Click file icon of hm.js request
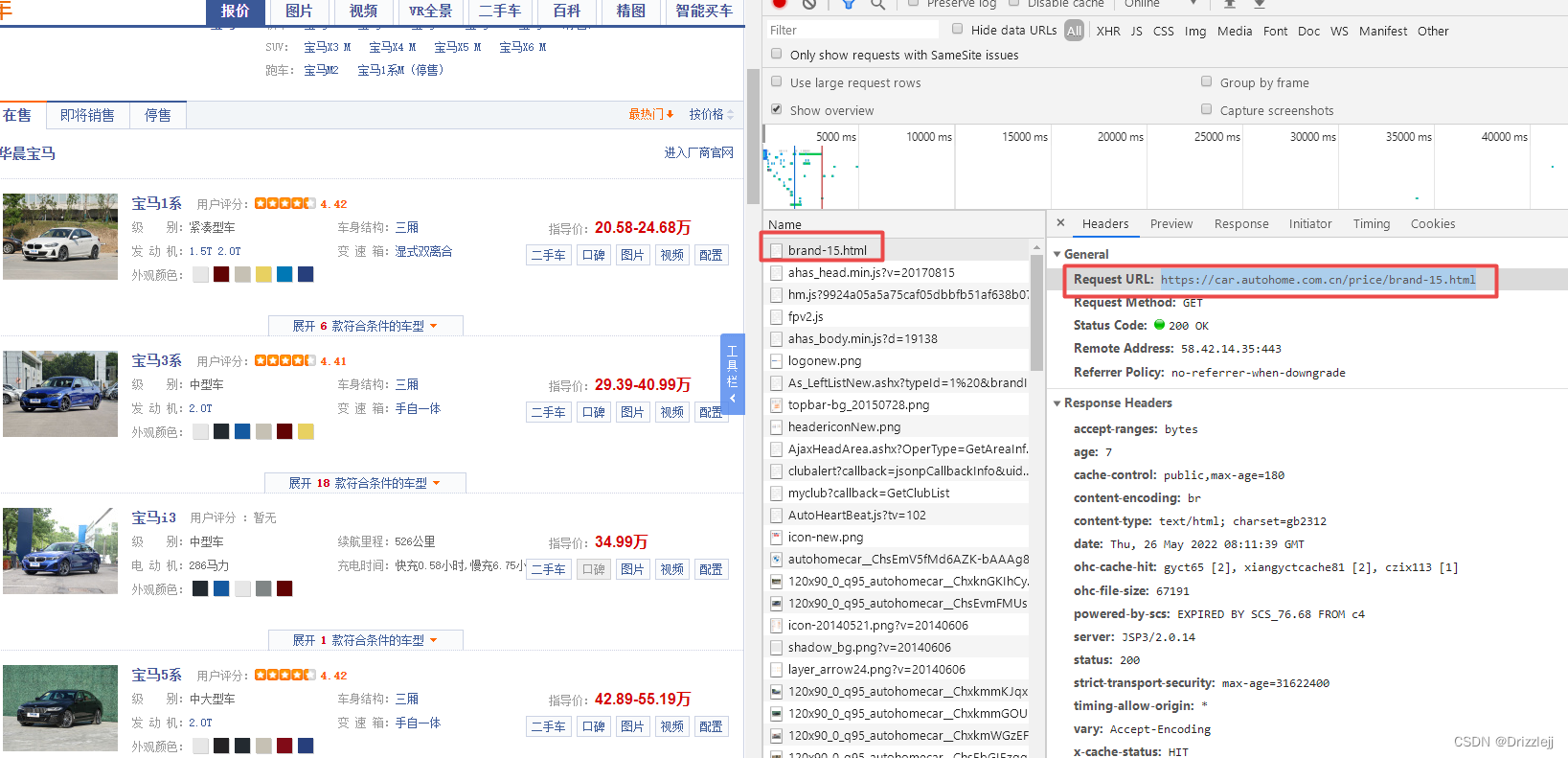 777,294
